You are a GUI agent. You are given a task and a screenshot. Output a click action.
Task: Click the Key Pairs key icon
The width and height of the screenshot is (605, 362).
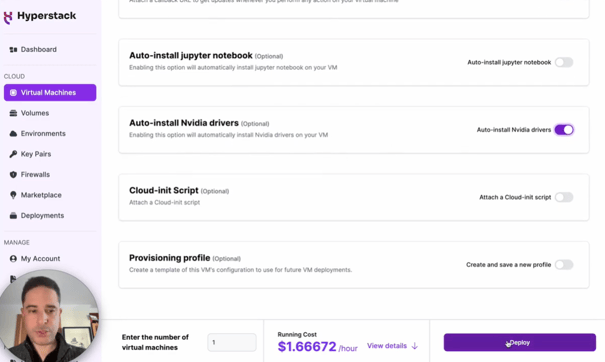pos(14,154)
